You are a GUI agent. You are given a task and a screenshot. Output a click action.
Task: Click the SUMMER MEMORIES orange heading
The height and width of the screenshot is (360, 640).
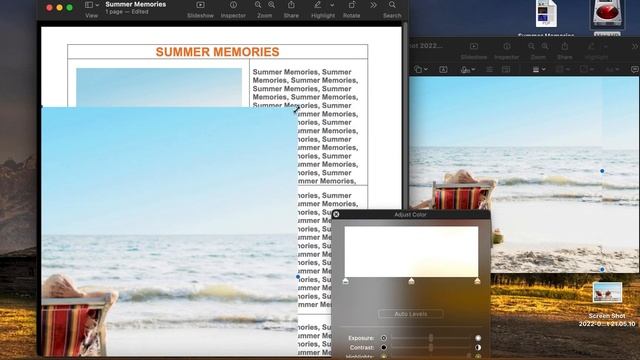click(x=218, y=52)
